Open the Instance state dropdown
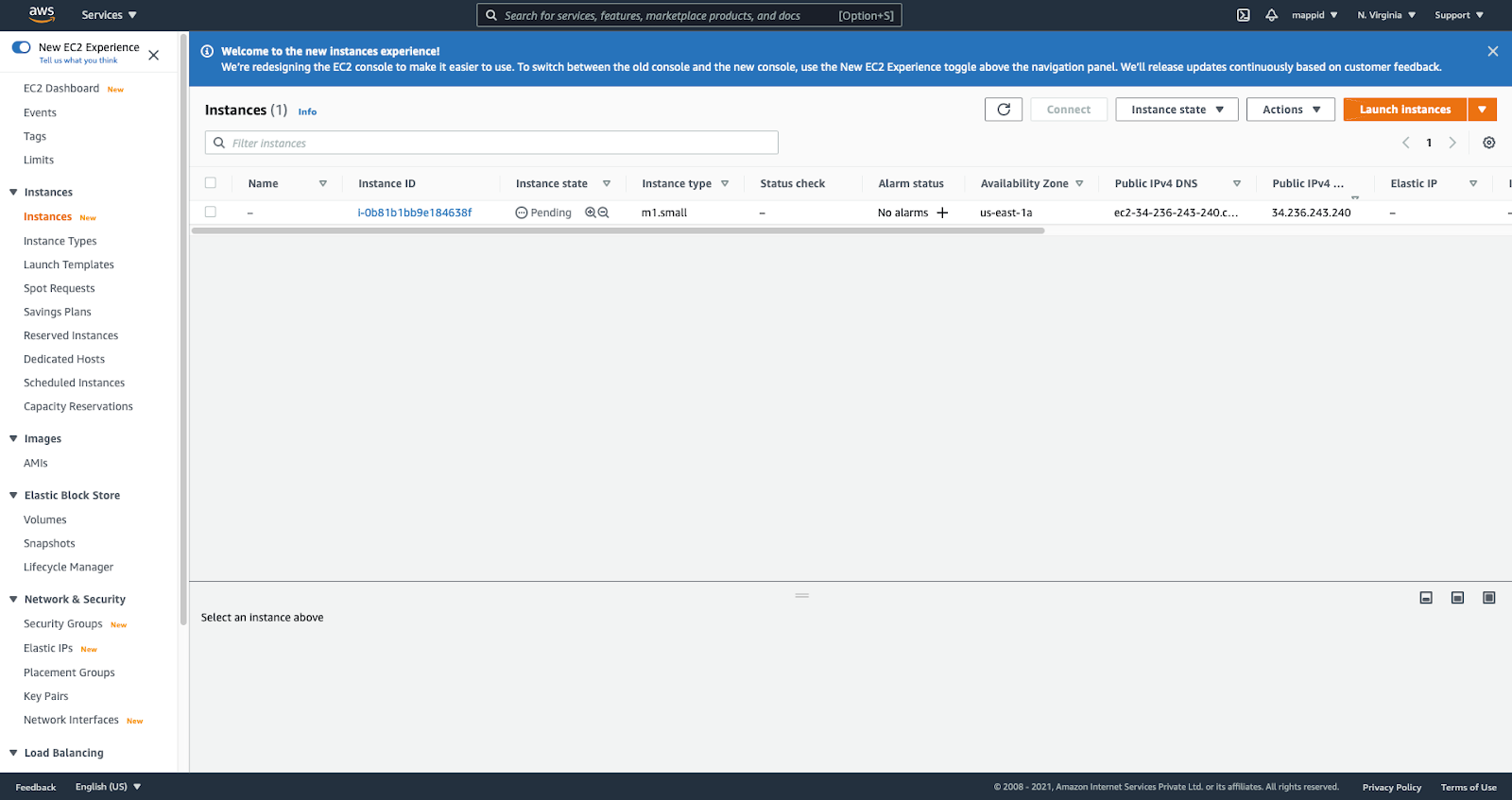 point(1177,110)
